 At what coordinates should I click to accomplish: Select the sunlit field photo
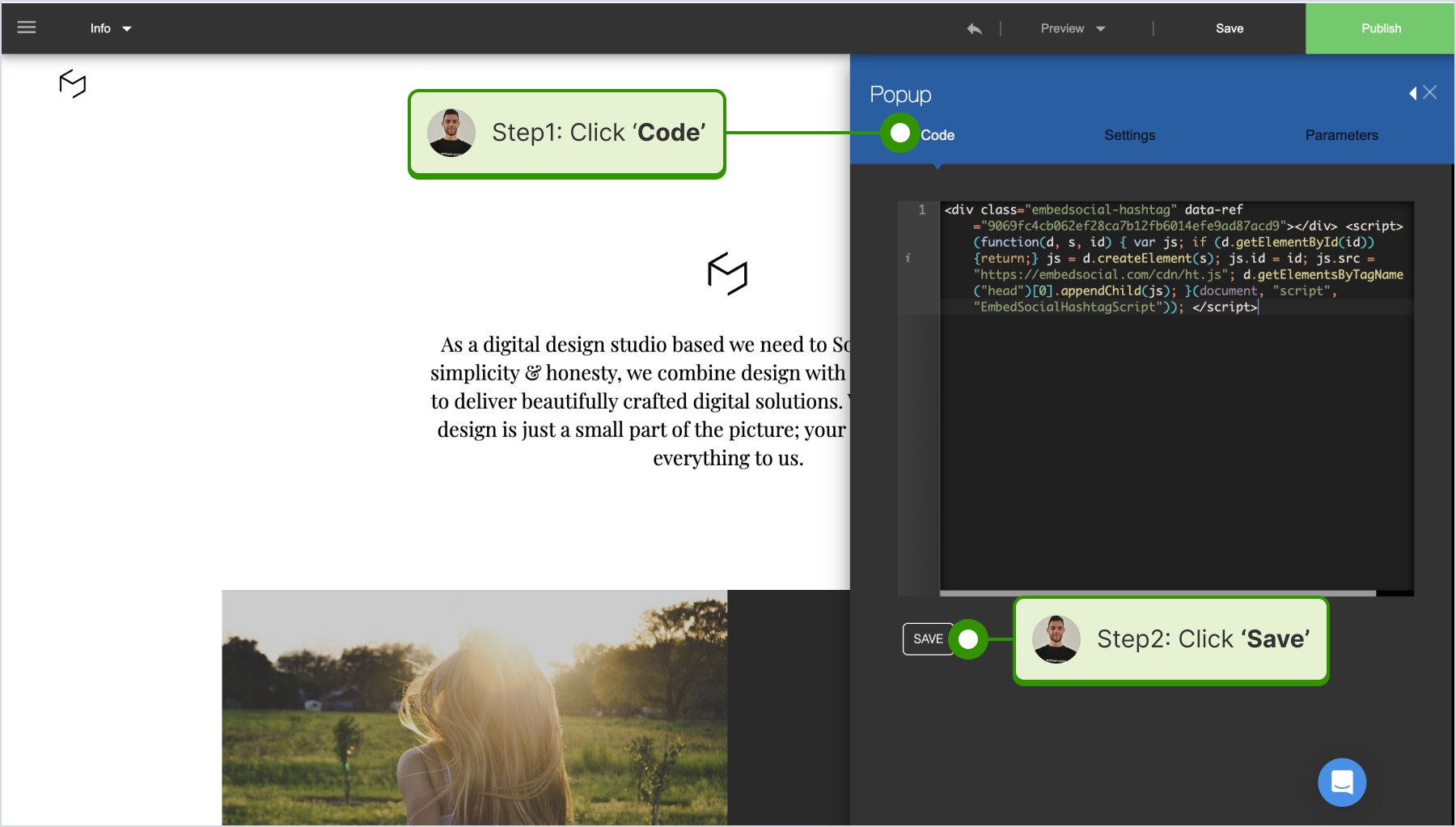(x=475, y=708)
